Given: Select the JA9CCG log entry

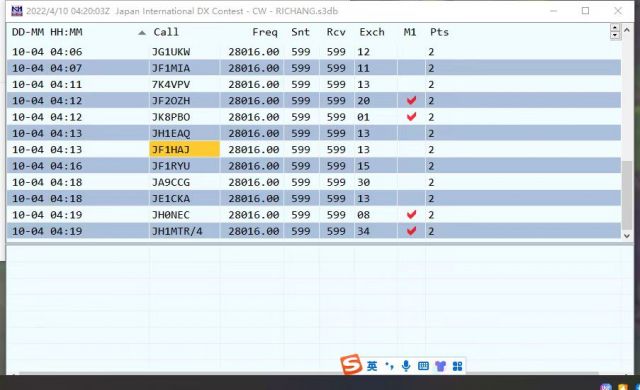Looking at the screenshot, I should [x=314, y=182].
